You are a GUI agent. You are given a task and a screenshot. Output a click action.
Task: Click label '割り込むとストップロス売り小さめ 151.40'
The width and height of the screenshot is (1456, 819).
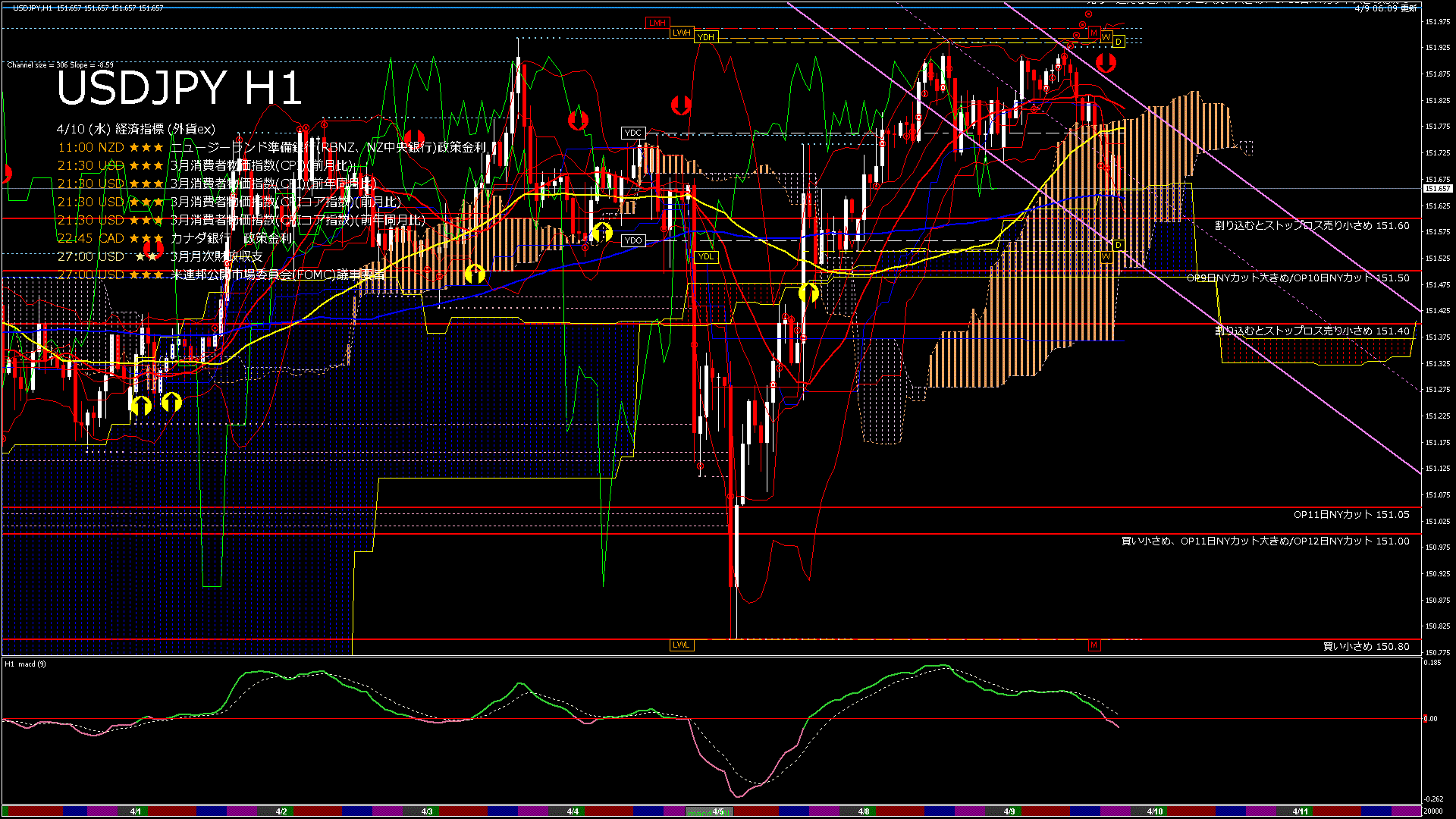pyautogui.click(x=1312, y=331)
